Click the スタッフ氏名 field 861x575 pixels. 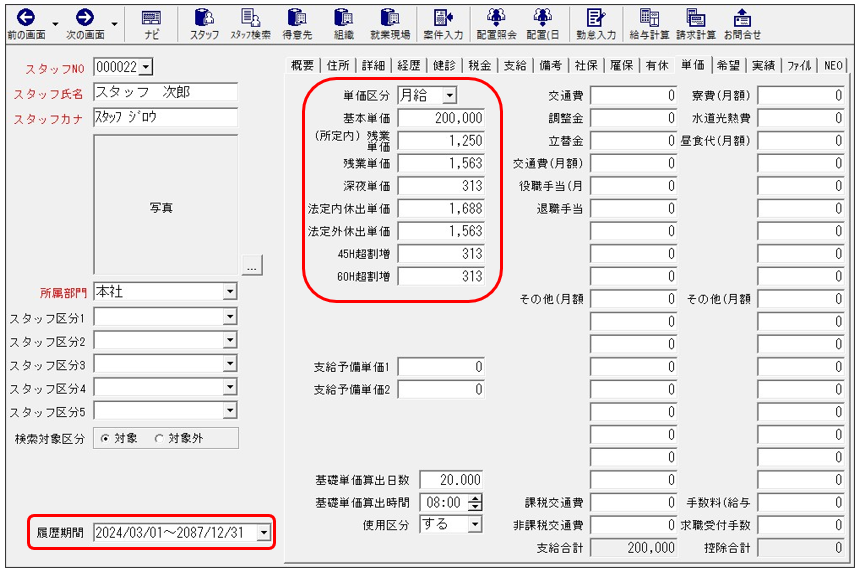165,92
